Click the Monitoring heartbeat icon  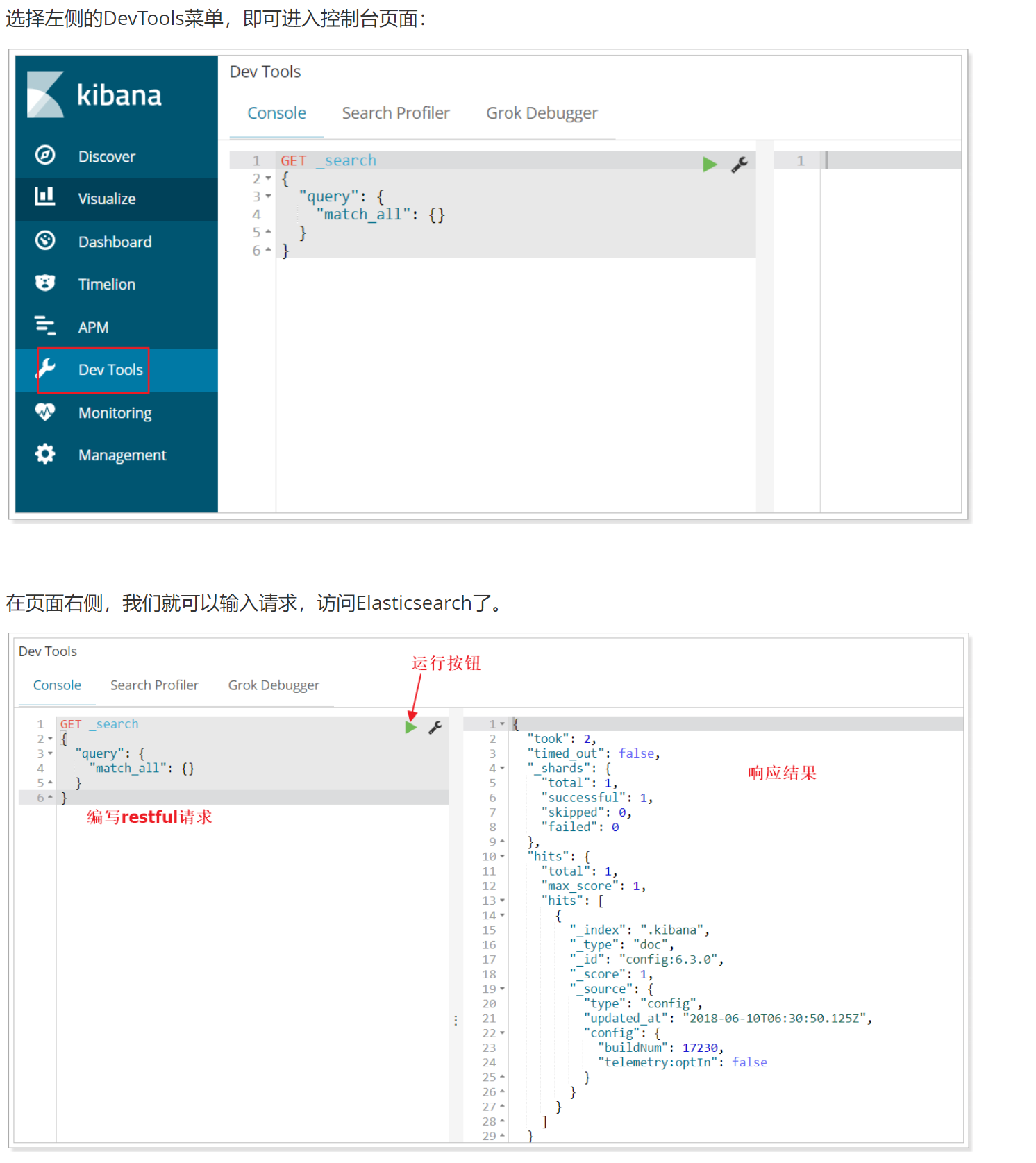tap(45, 412)
